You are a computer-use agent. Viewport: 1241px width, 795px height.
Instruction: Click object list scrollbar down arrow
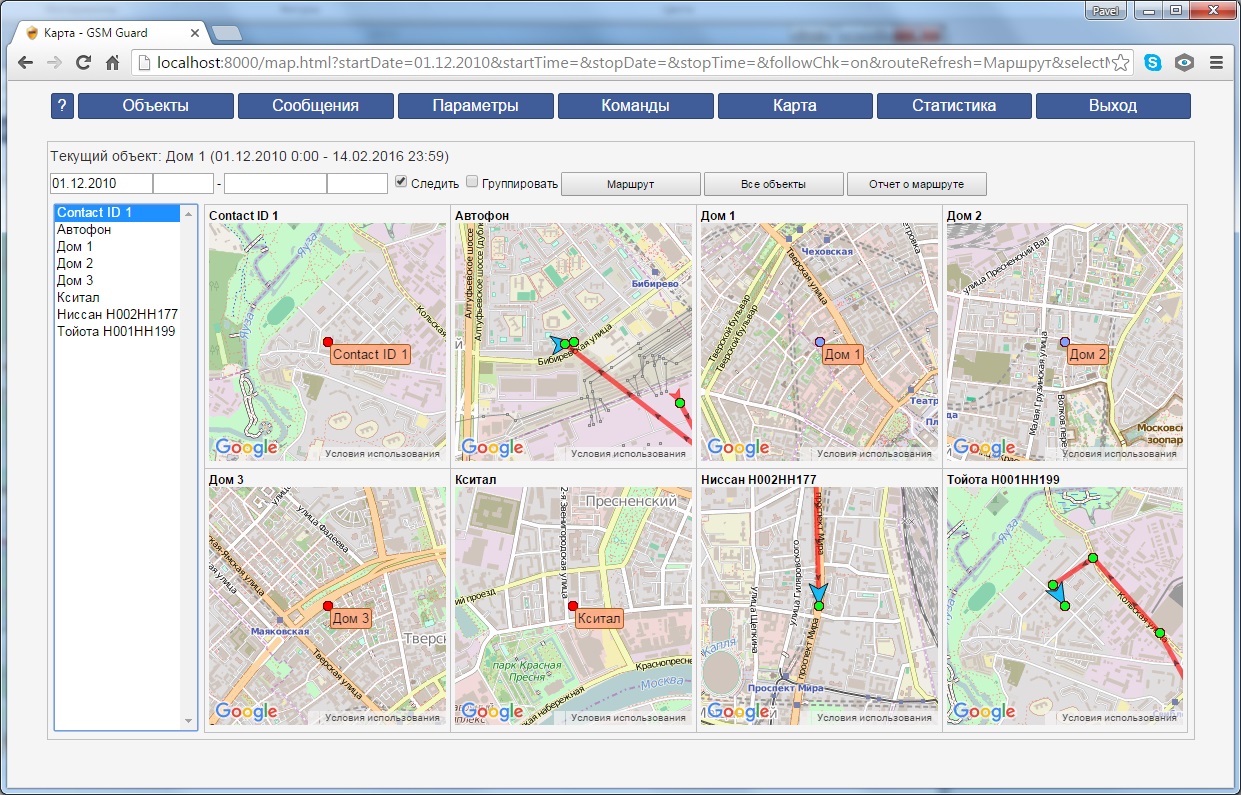pos(189,721)
